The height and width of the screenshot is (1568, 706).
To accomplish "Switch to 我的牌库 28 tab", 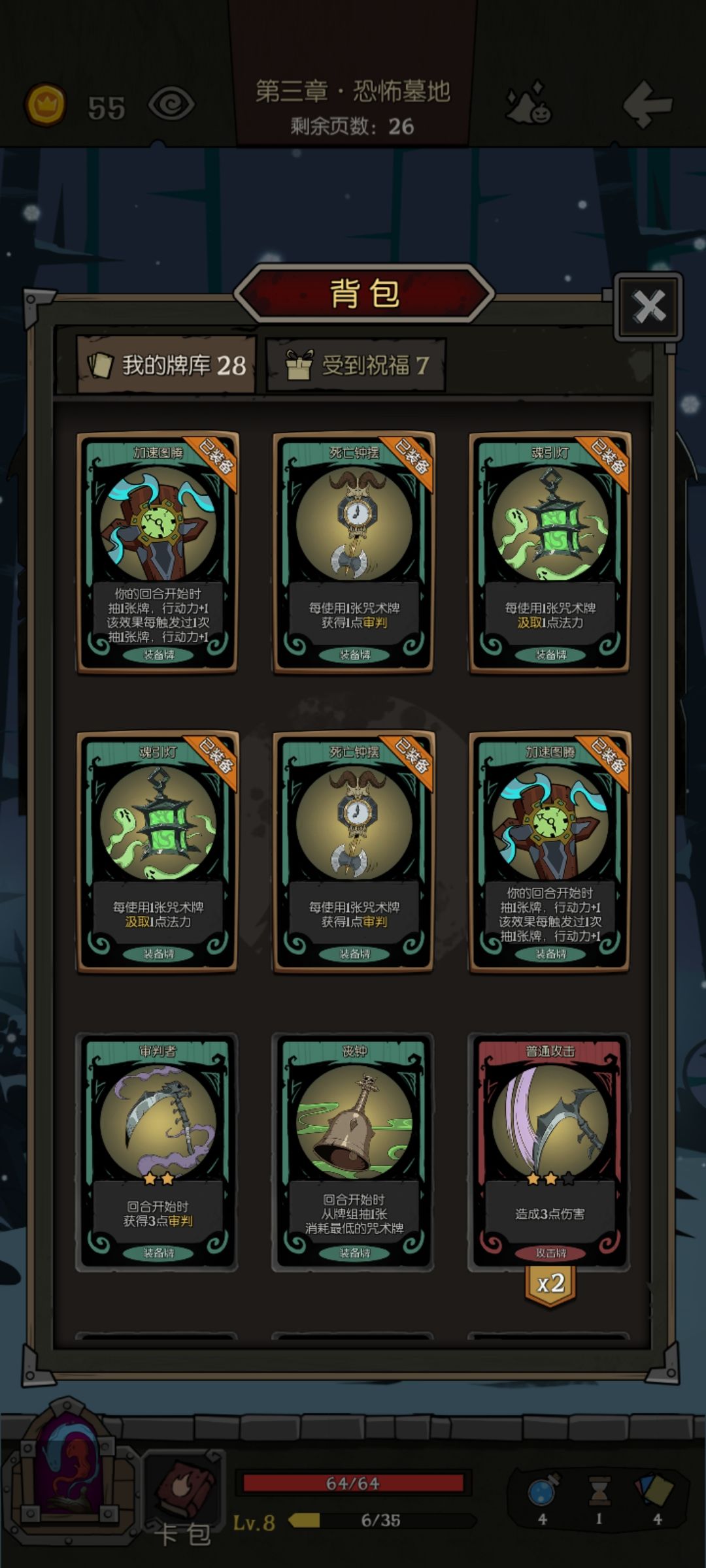I will 166,365.
